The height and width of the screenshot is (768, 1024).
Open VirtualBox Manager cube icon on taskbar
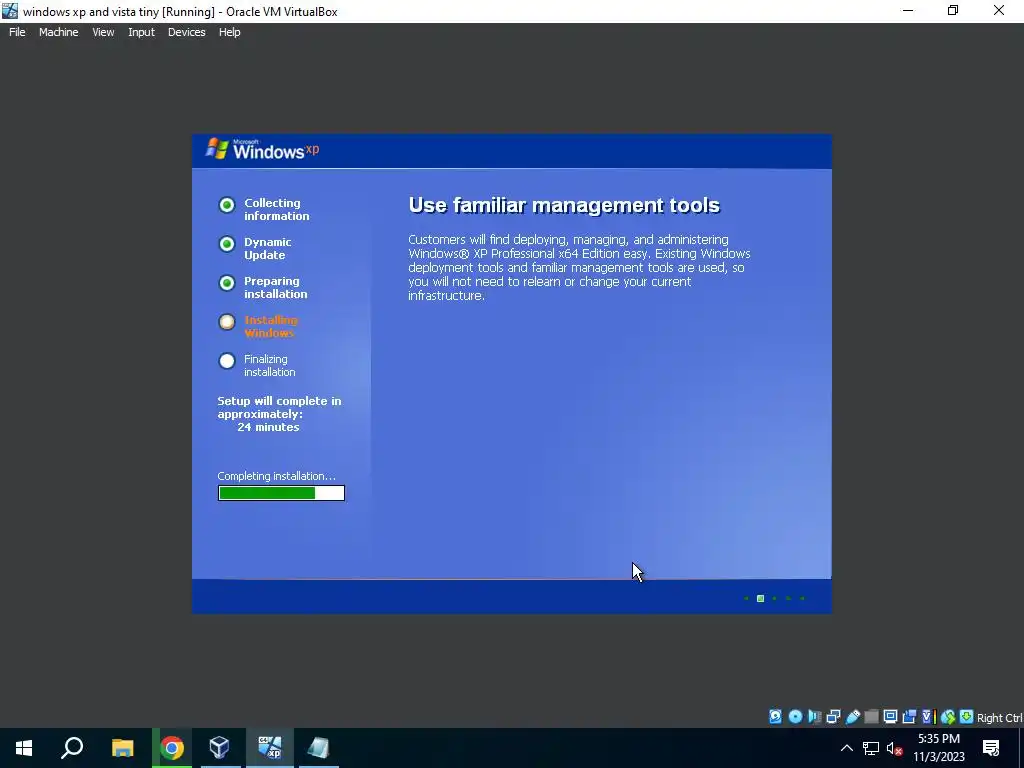(x=220, y=748)
